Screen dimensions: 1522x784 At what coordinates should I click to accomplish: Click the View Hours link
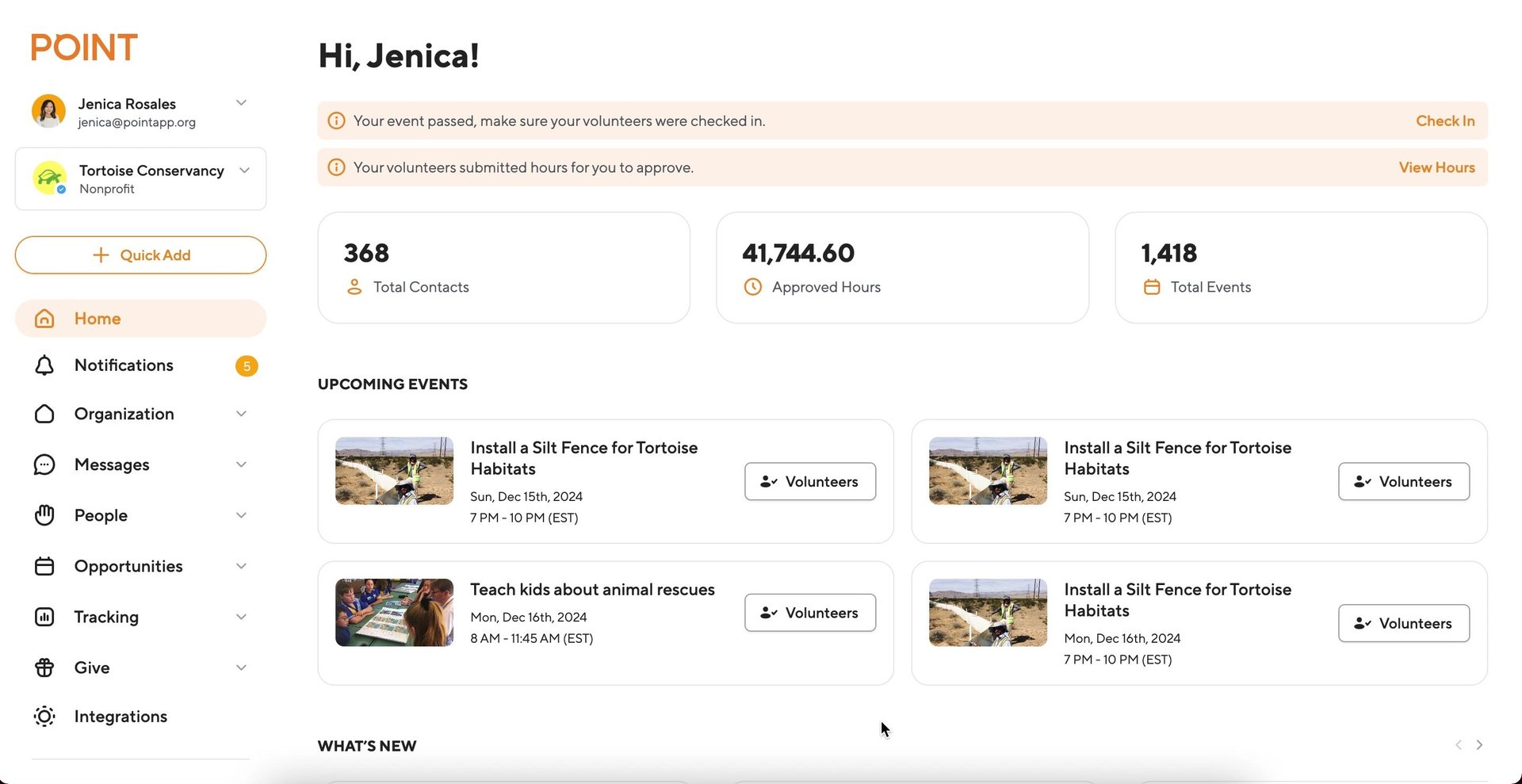pyautogui.click(x=1436, y=168)
